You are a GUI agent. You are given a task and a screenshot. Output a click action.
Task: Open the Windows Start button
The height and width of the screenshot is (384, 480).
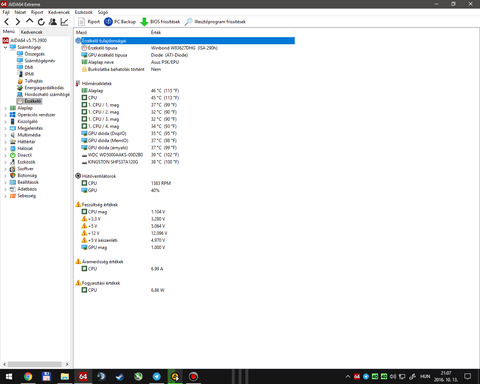coord(9,377)
